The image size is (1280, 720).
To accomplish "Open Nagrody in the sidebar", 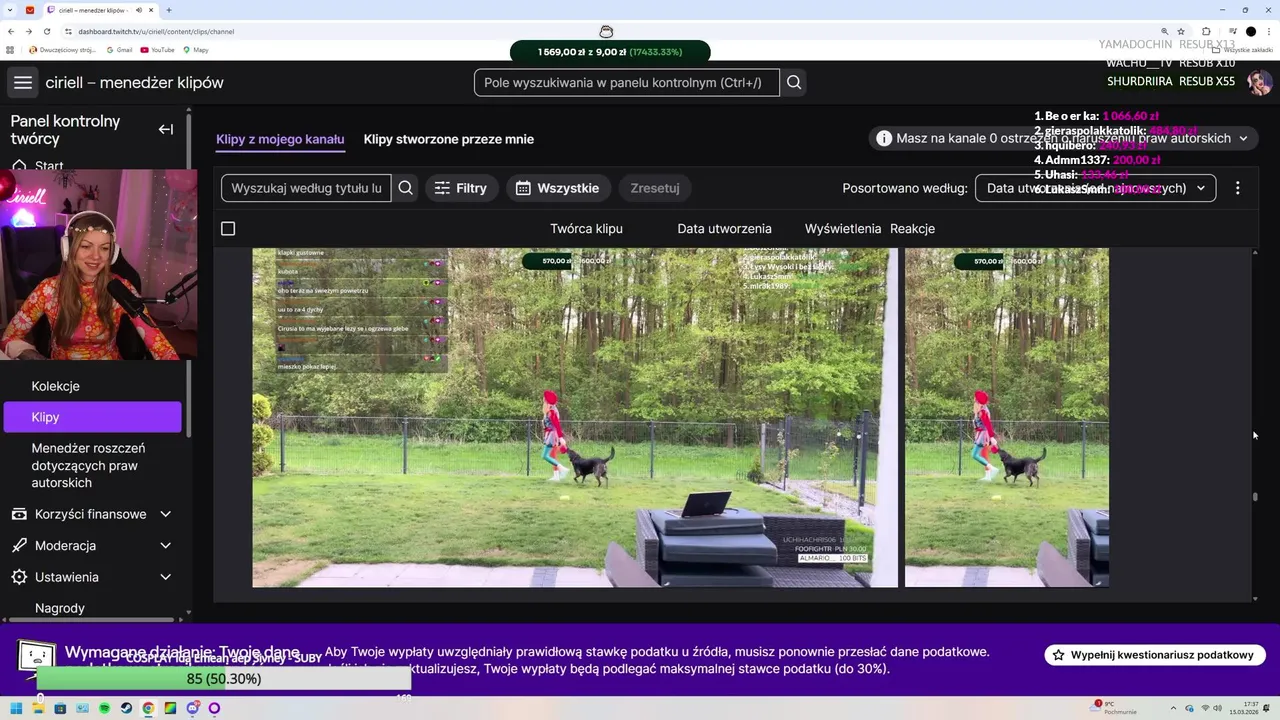I will click(60, 608).
